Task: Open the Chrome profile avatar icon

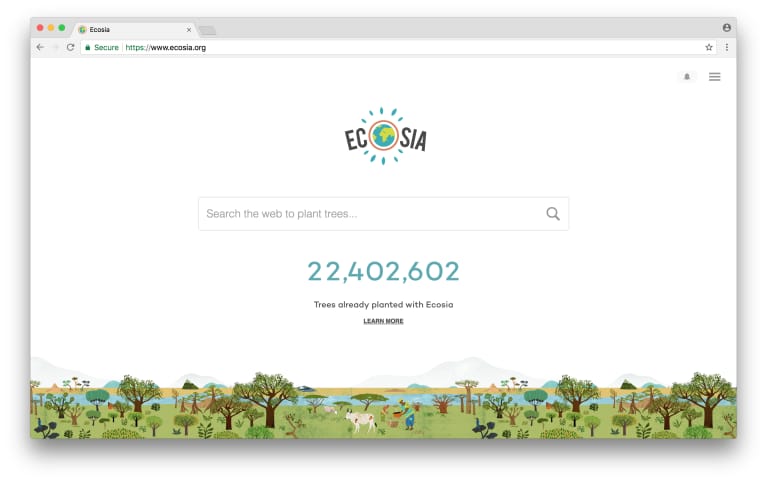Action: click(727, 28)
